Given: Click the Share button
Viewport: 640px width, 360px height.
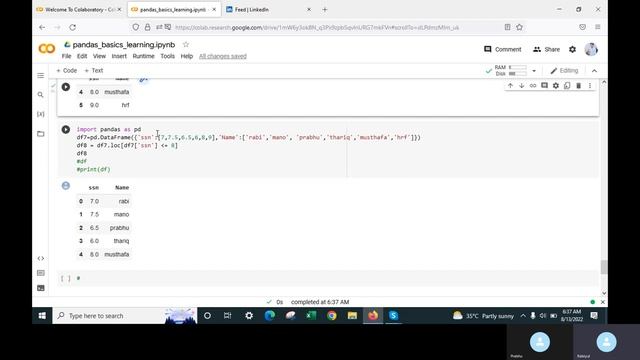Looking at the screenshot, I should tap(546, 49).
